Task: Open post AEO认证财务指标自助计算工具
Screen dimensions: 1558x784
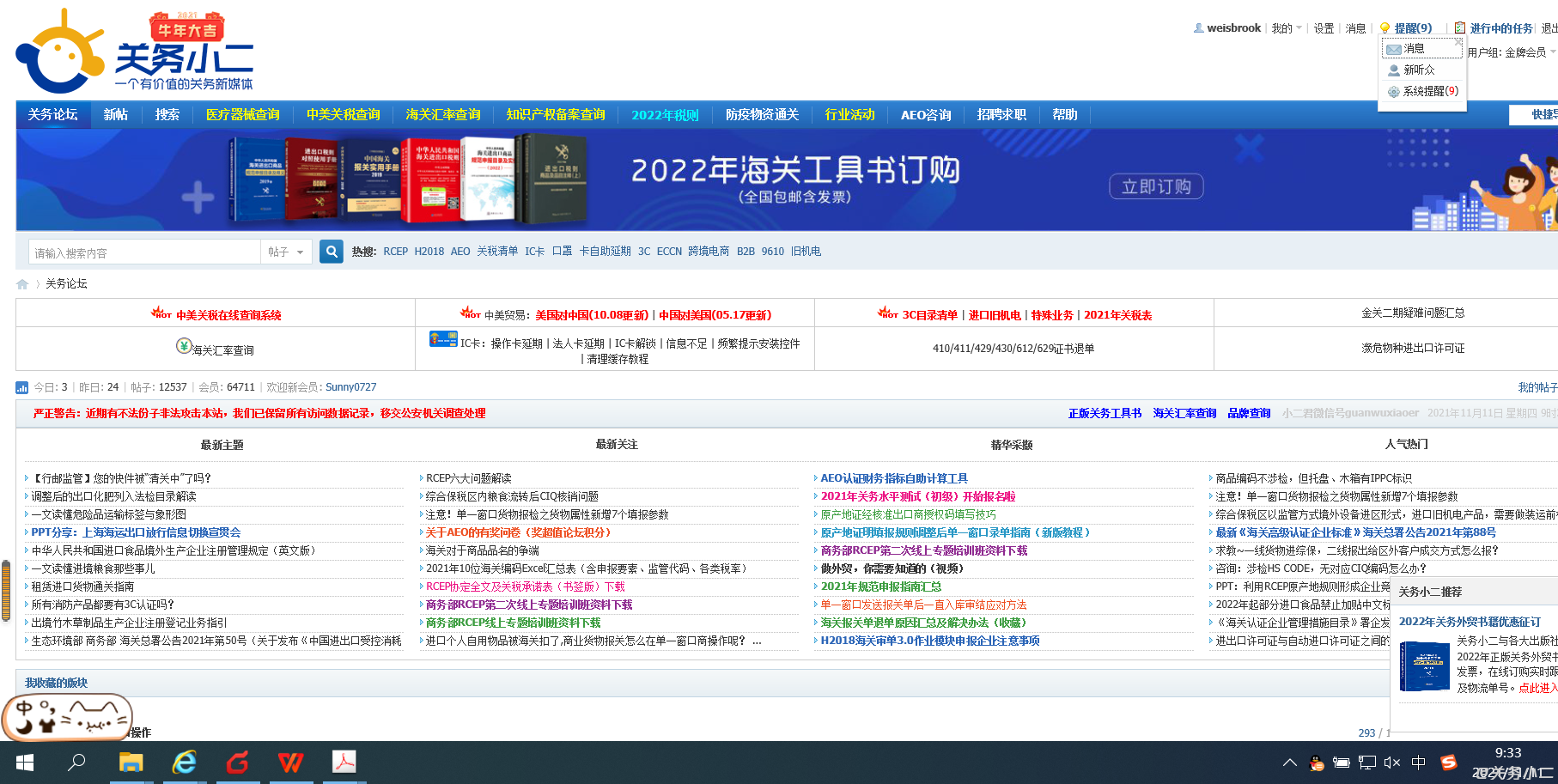Action: pos(894,479)
